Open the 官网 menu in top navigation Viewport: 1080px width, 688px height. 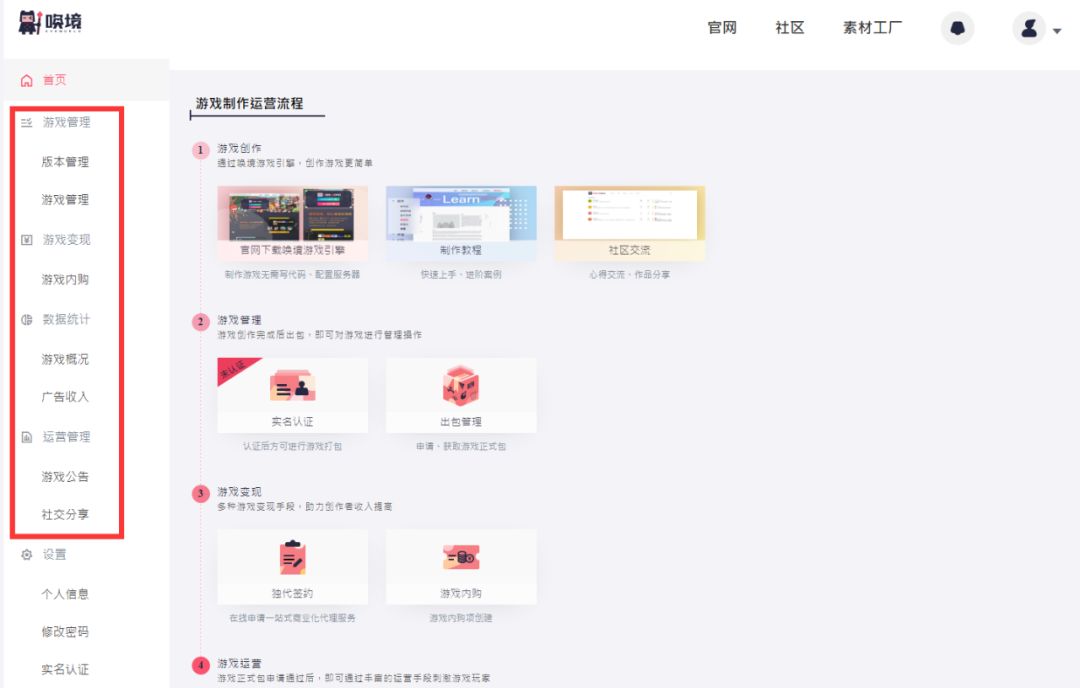[722, 28]
